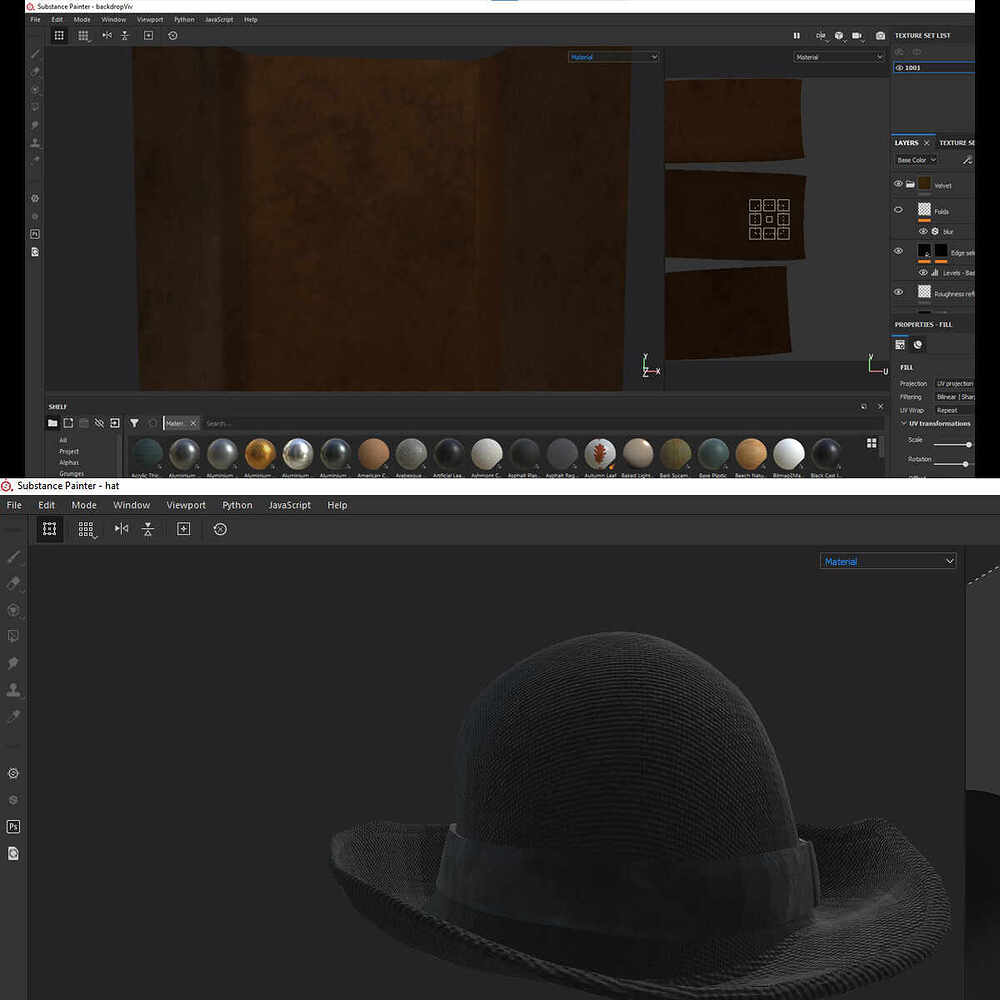The height and width of the screenshot is (1000, 1000).
Task: Open Material dropdown in backdrop 2D viewport
Action: 839,57
